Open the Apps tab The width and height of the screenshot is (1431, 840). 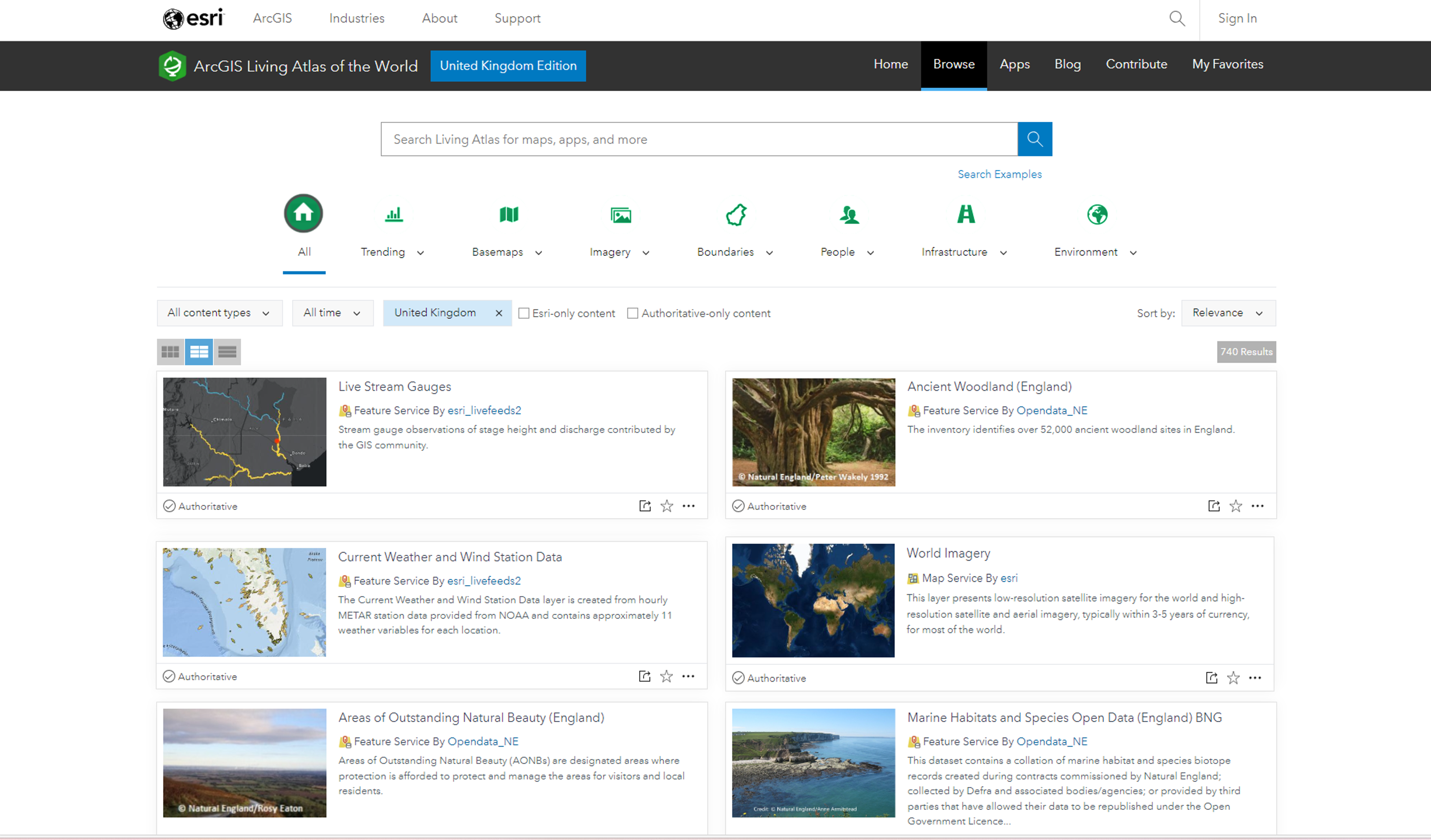1015,64
